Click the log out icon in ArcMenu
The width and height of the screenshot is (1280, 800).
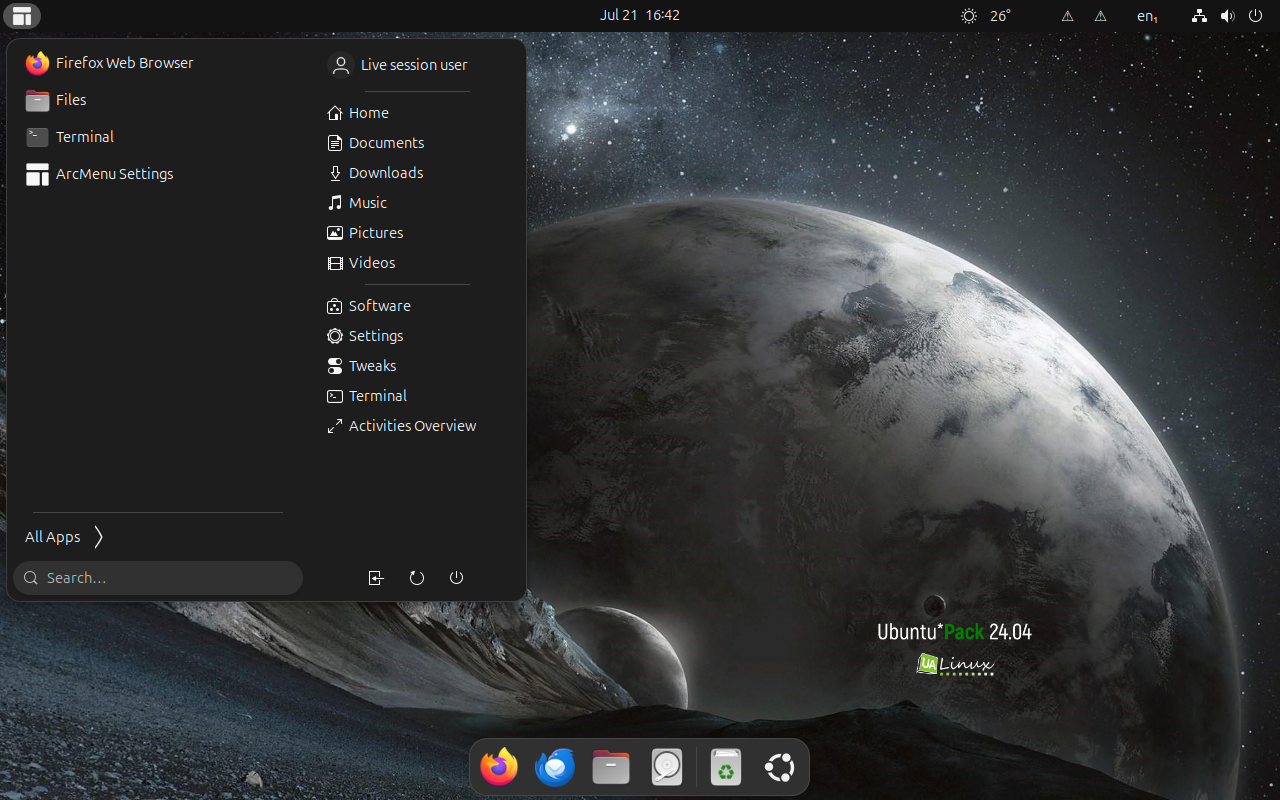tap(376, 578)
